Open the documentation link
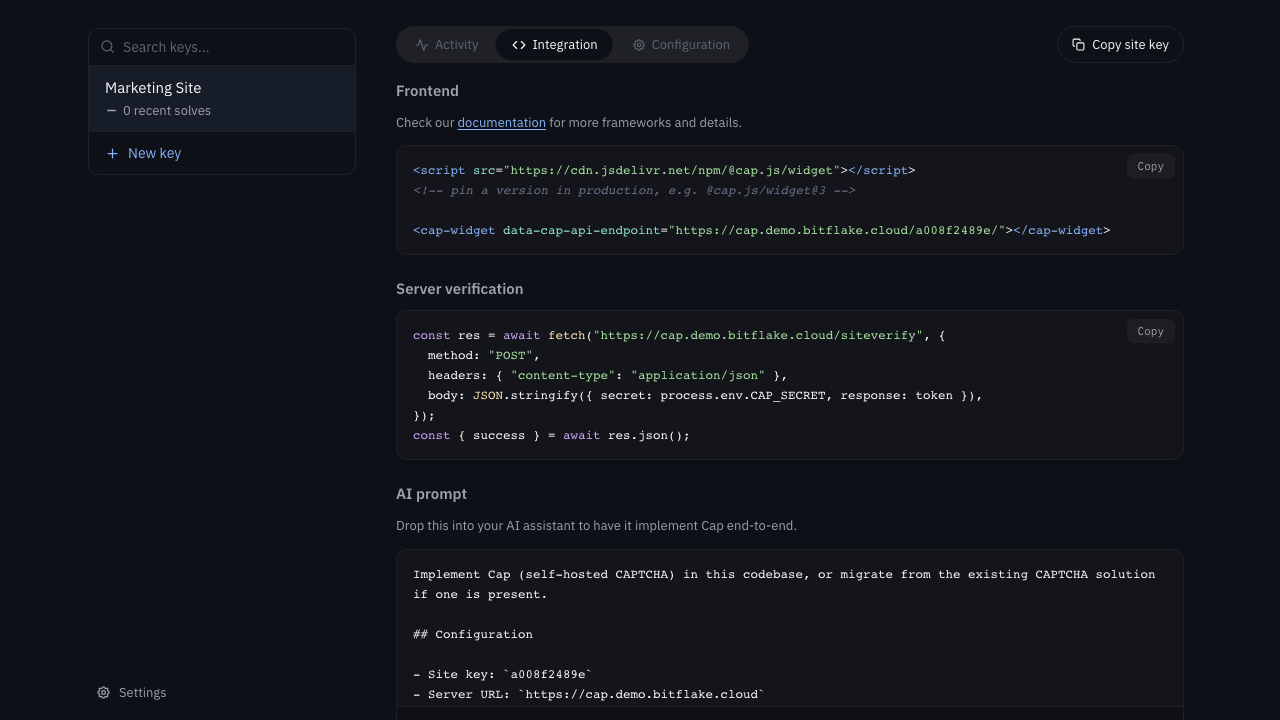This screenshot has height=720, width=1280. 502,123
